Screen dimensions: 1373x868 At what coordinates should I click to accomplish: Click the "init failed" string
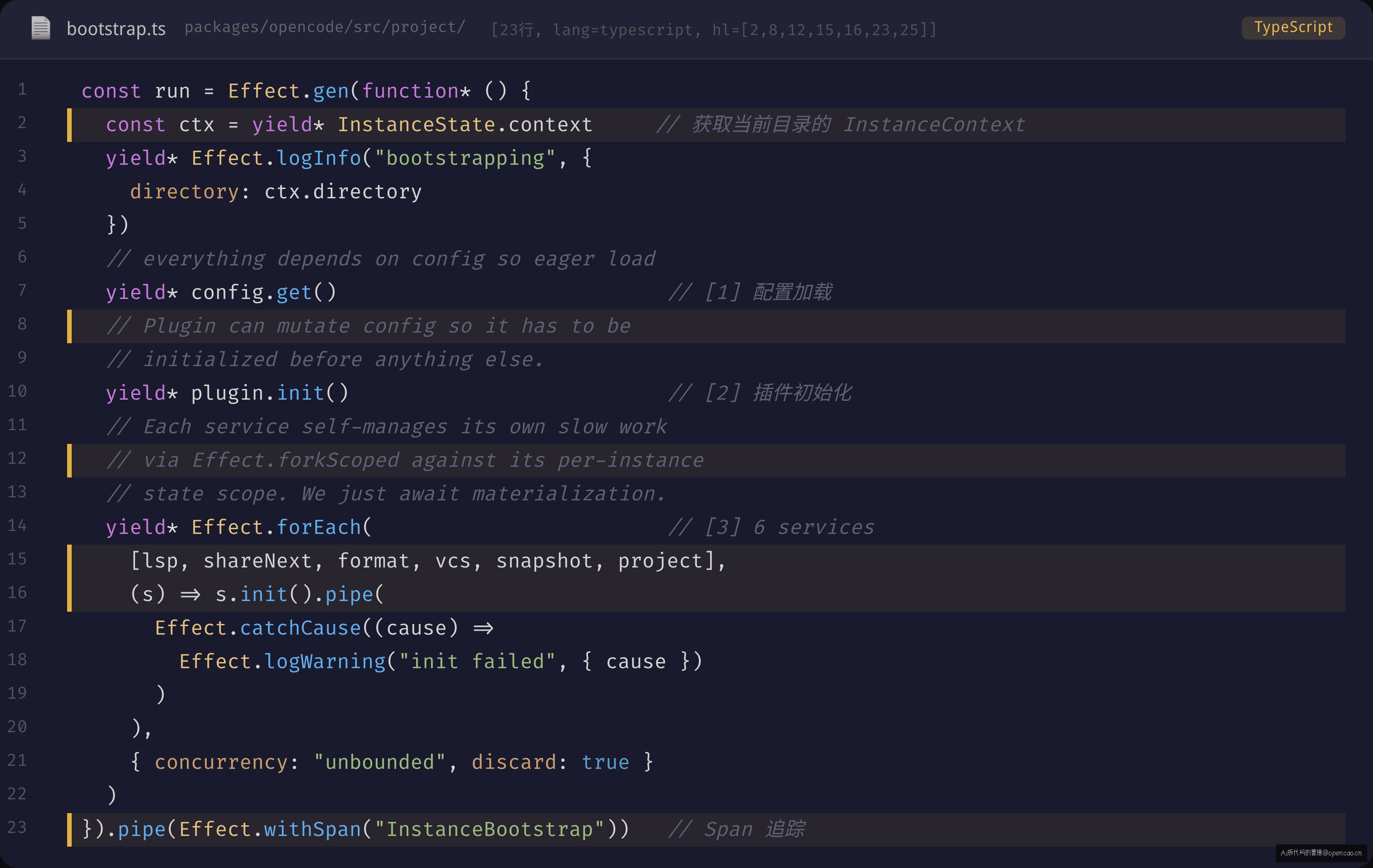pos(477,662)
